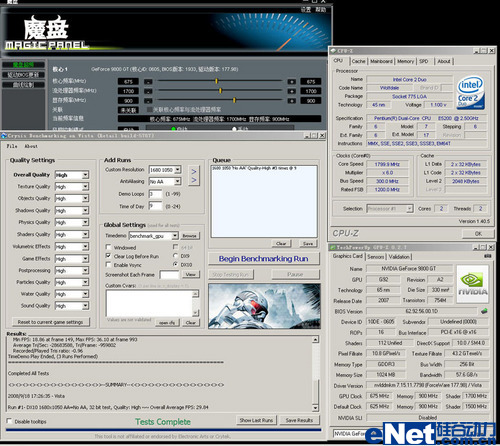Viewport: 500px width, 446px height.
Task: Decrease shader clock with minus button
Action: tap(148, 91)
